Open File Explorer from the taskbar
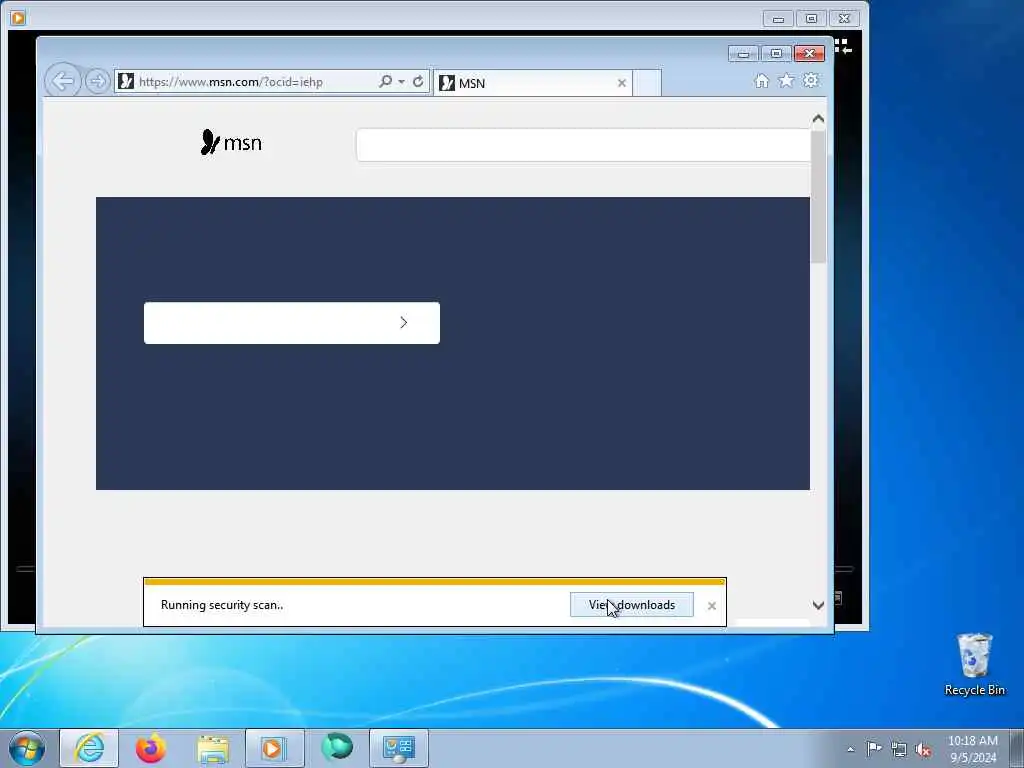1024x768 pixels. (x=213, y=749)
